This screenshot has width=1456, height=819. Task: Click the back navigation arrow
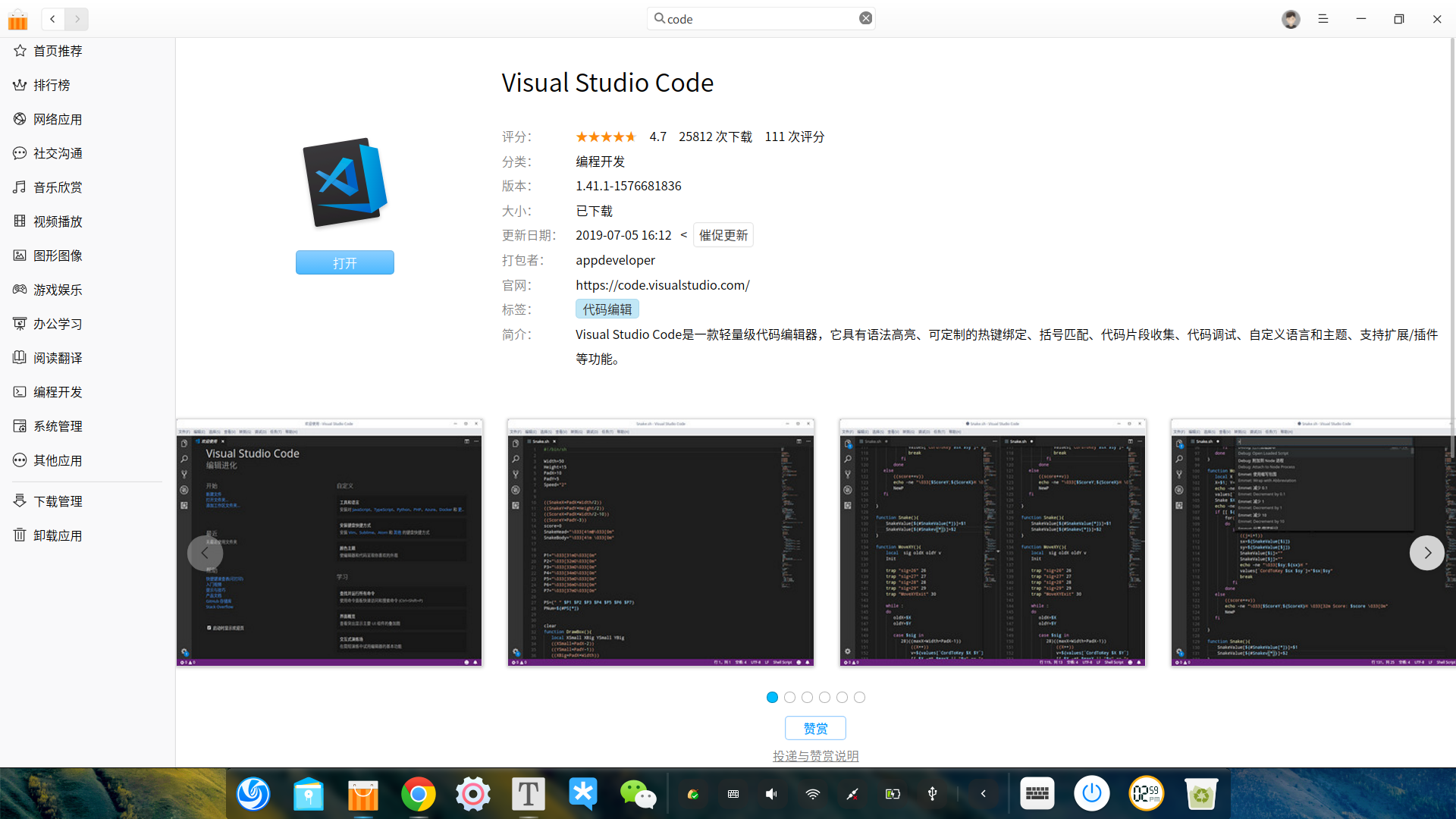point(52,19)
